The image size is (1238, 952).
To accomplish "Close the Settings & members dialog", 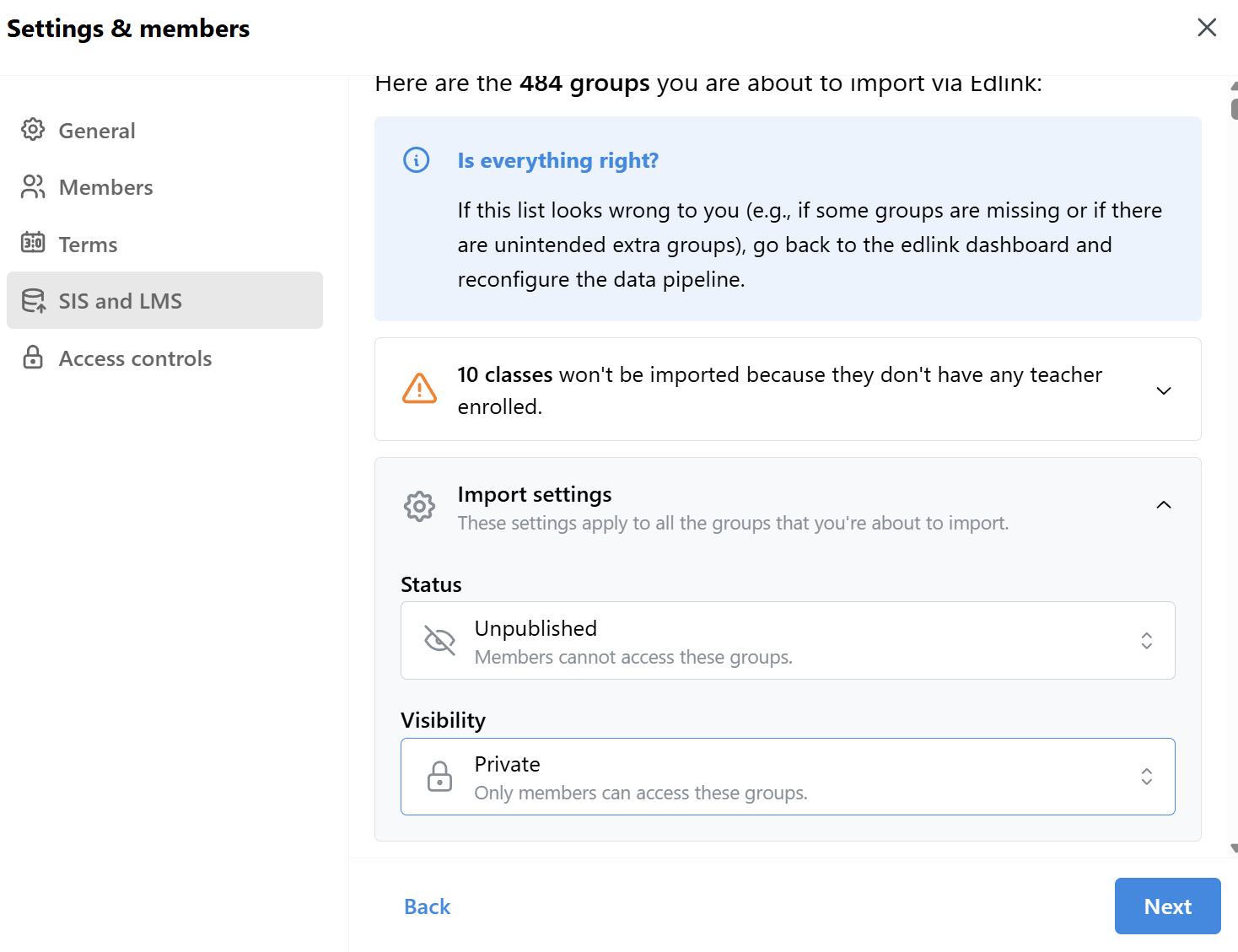I will point(1207,28).
